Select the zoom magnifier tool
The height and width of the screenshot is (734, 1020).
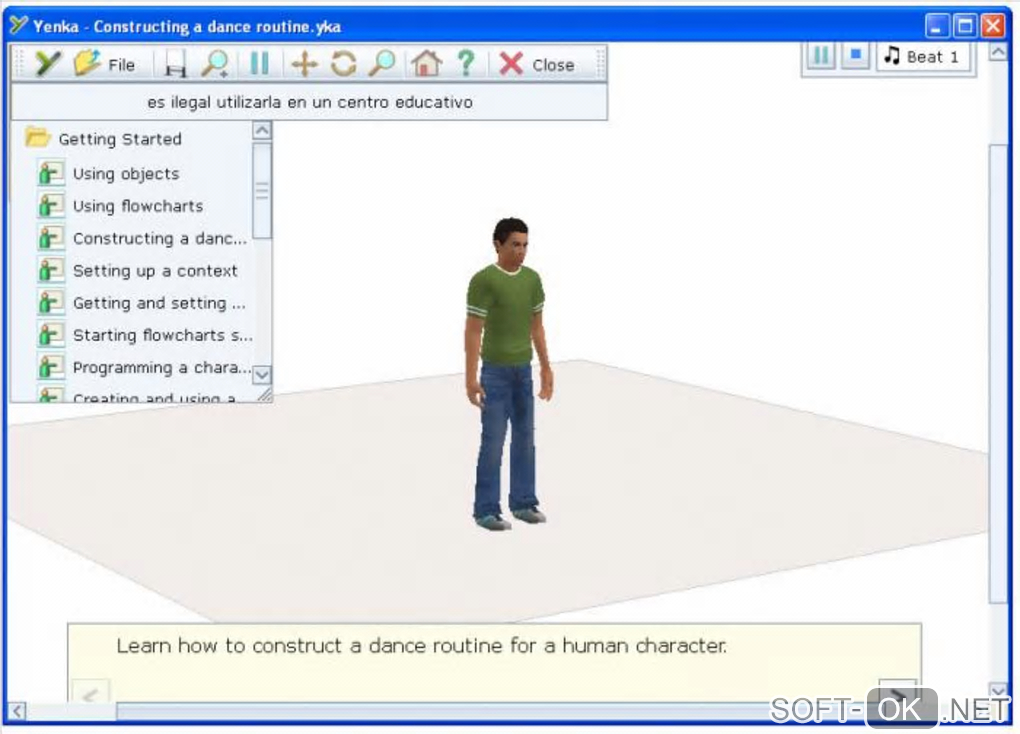382,64
